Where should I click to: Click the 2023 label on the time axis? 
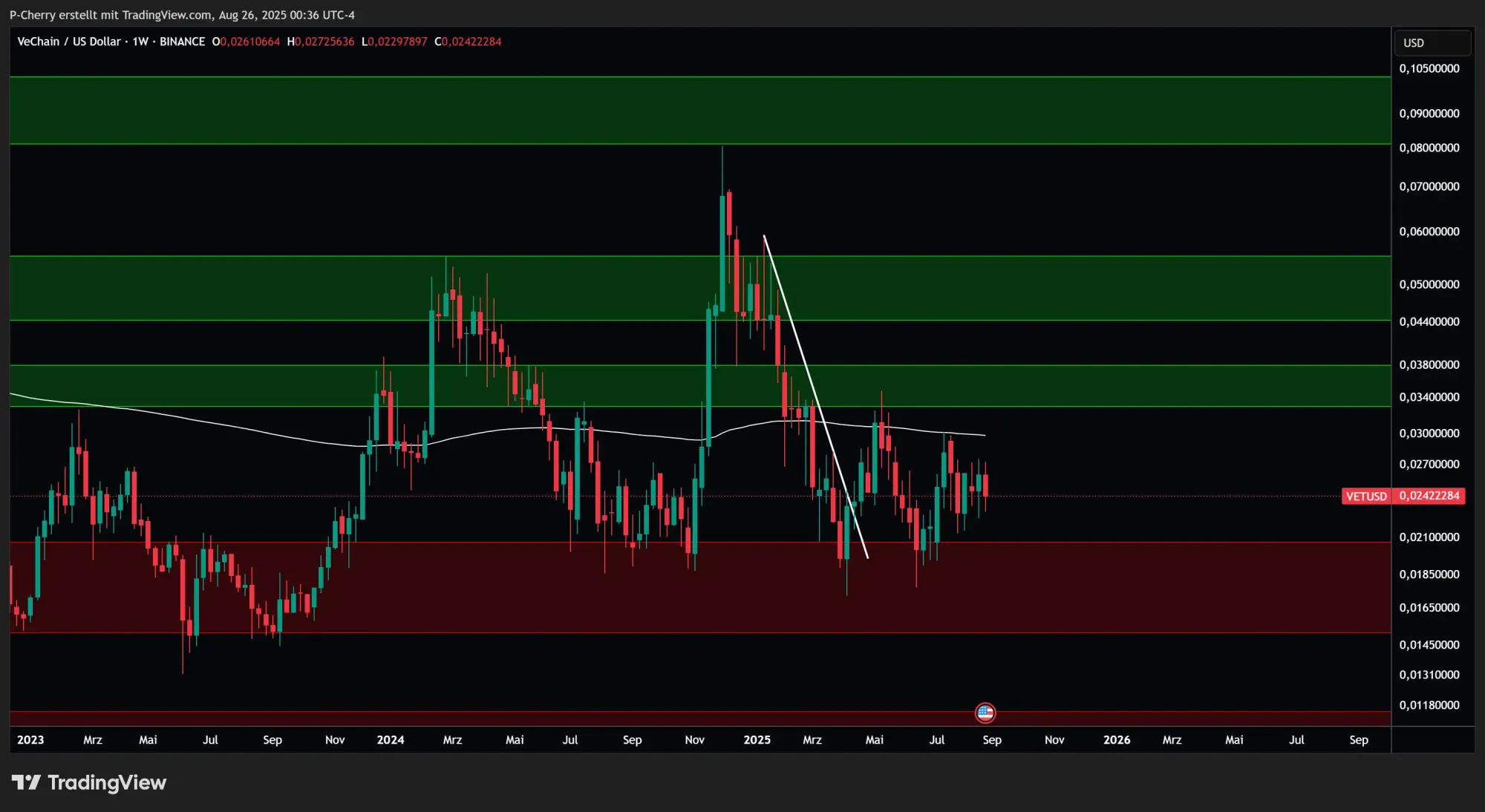click(x=30, y=740)
